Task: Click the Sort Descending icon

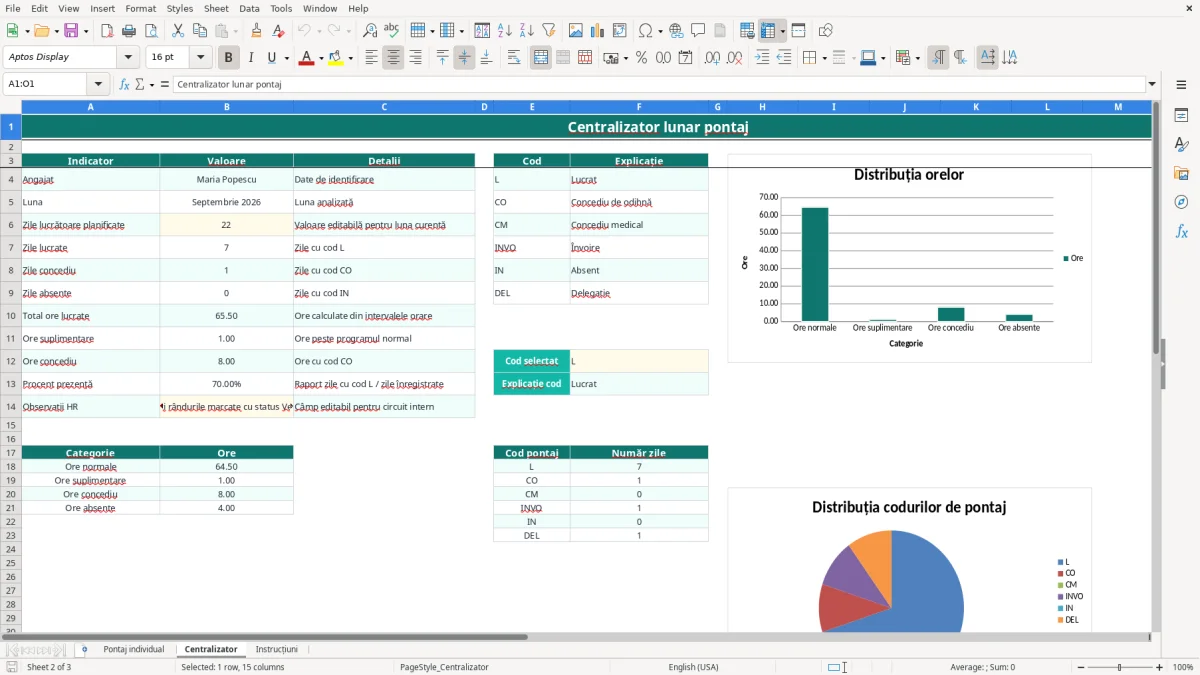Action: tap(527, 31)
